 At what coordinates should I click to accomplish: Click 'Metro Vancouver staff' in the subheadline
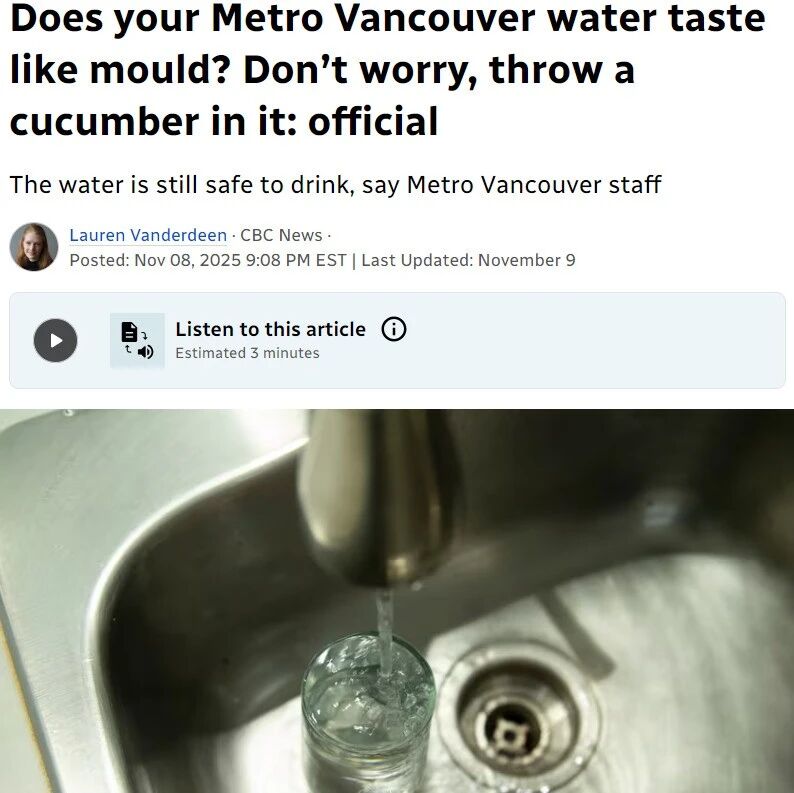[x=534, y=184]
